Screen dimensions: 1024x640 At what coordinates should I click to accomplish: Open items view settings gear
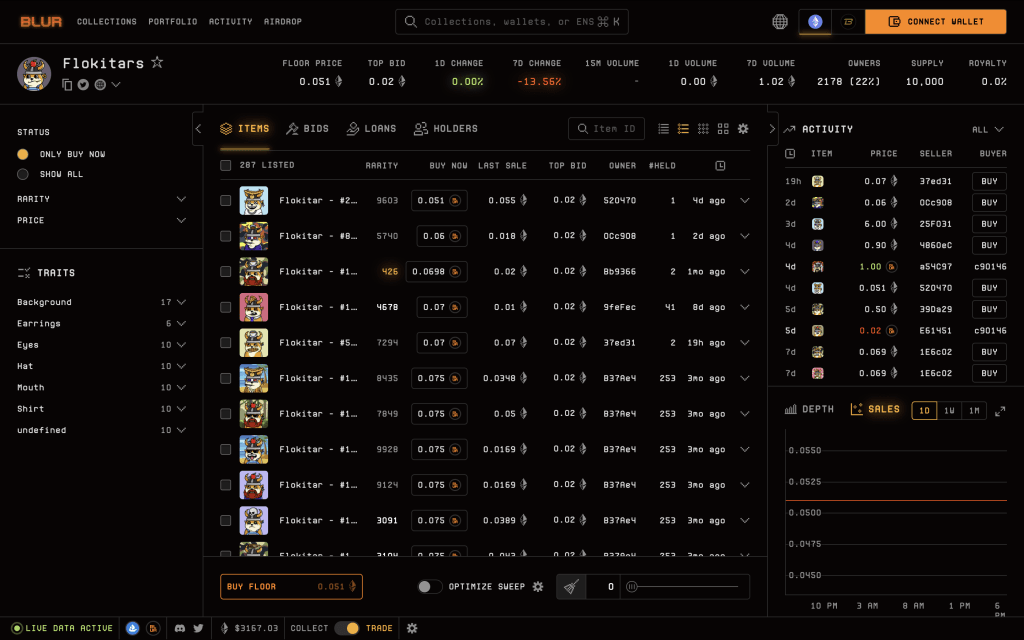[x=743, y=129]
